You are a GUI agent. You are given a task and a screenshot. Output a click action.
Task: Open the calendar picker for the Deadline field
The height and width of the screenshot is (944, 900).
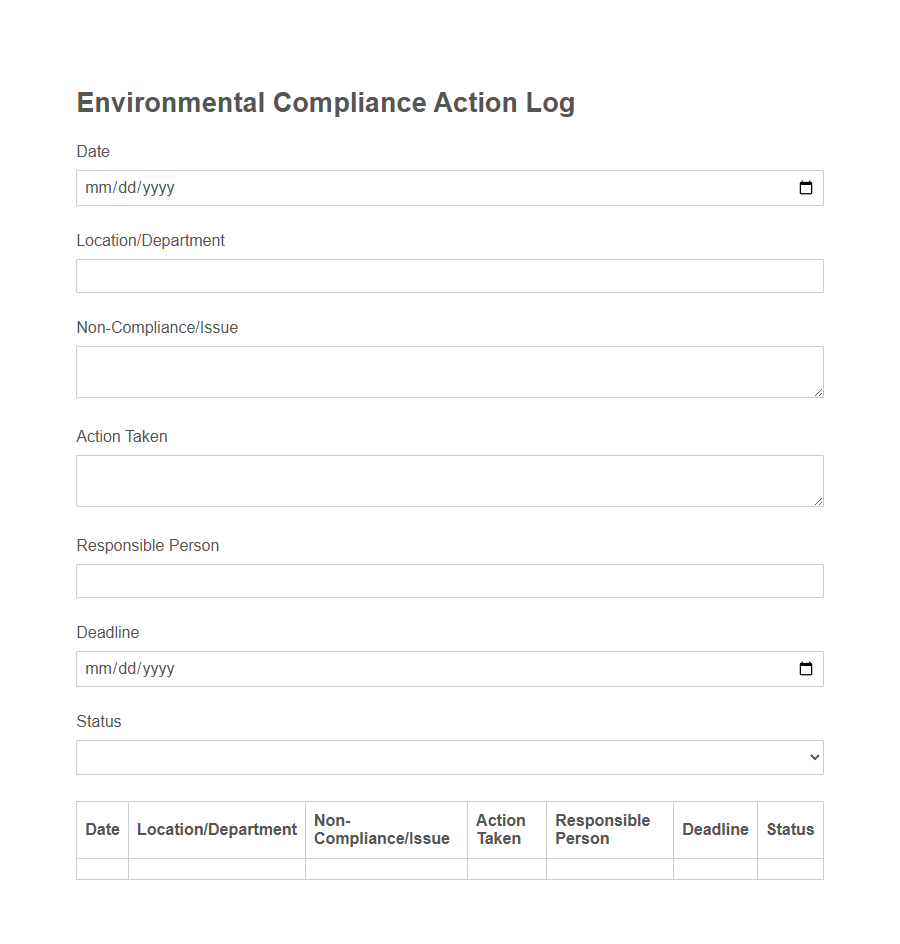pos(806,669)
